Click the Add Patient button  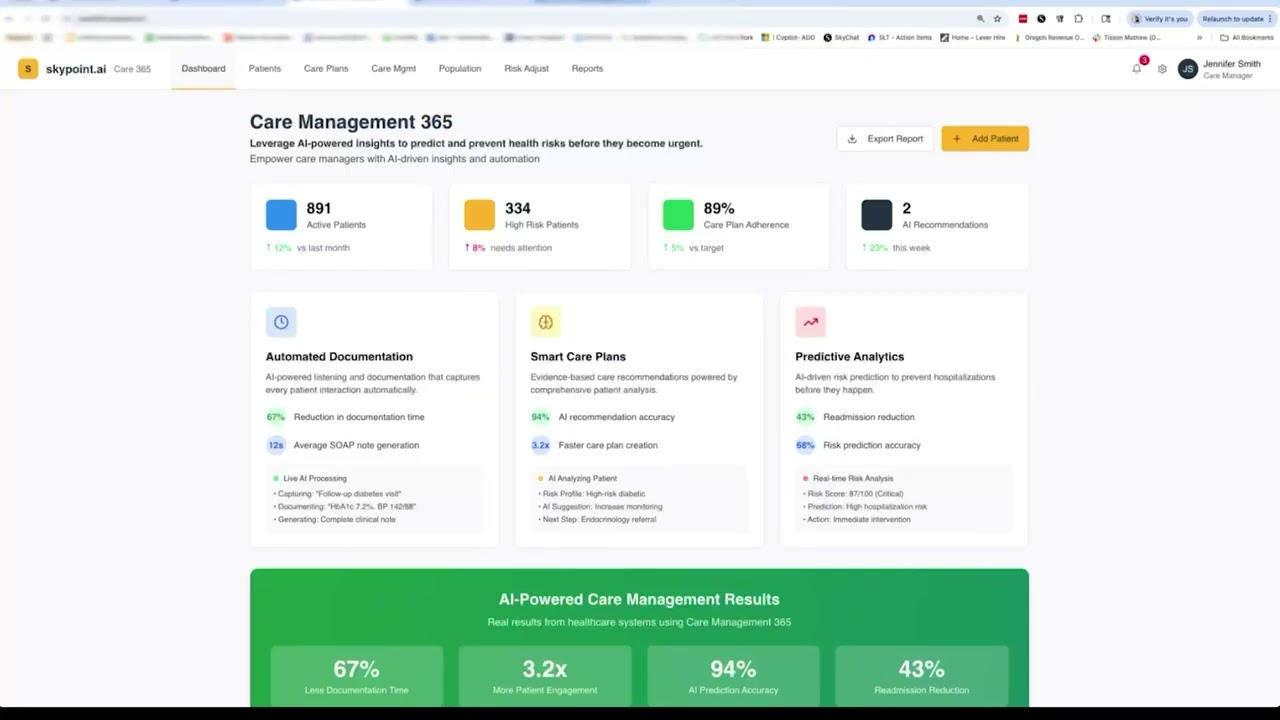(x=985, y=139)
